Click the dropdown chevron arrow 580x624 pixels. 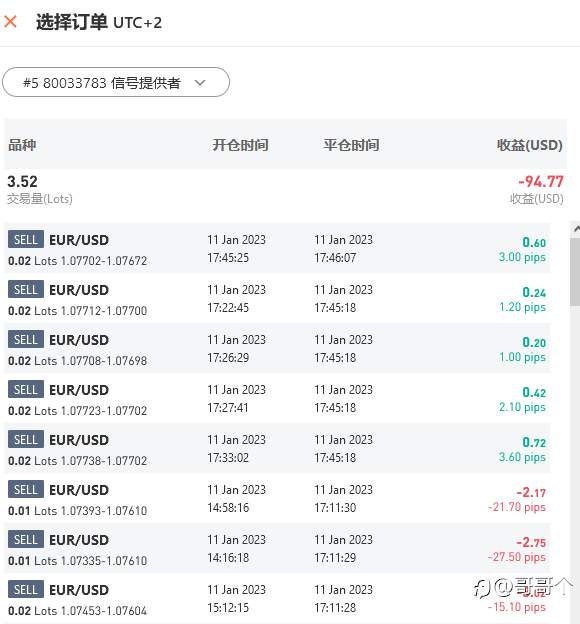point(200,83)
